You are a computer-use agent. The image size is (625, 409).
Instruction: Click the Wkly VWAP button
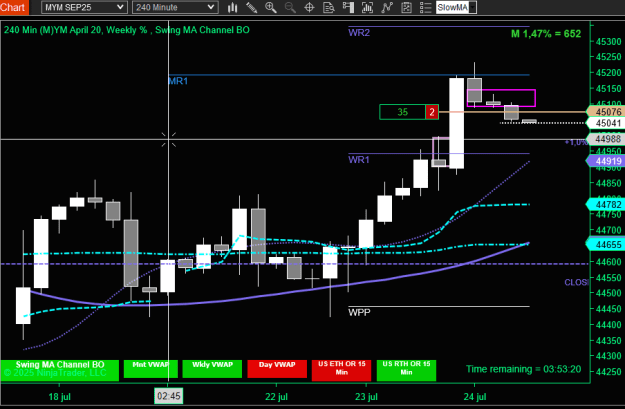212,369
